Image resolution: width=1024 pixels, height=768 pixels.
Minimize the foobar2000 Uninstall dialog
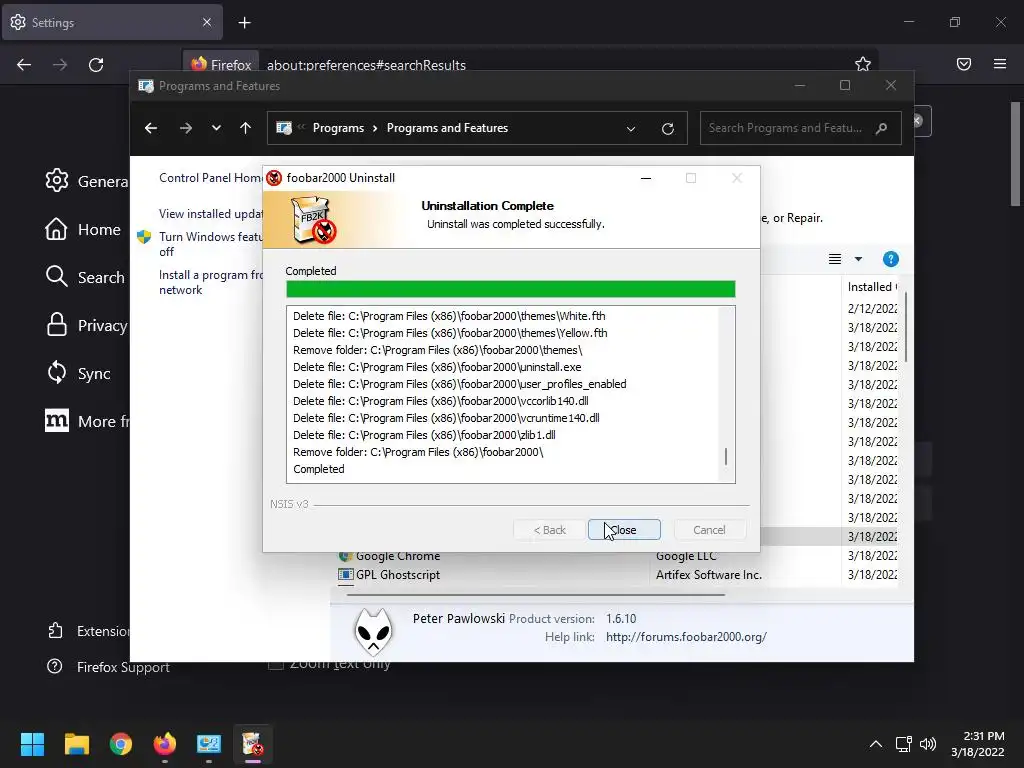pyautogui.click(x=646, y=178)
